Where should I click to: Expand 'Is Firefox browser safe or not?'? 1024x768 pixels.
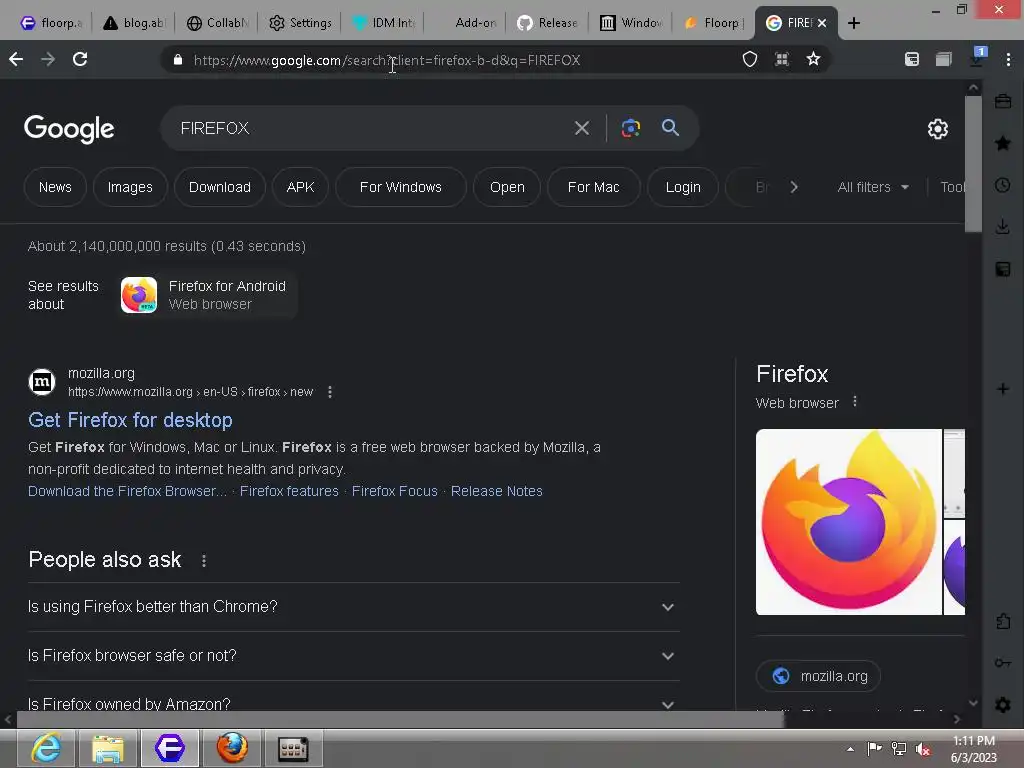[354, 656]
